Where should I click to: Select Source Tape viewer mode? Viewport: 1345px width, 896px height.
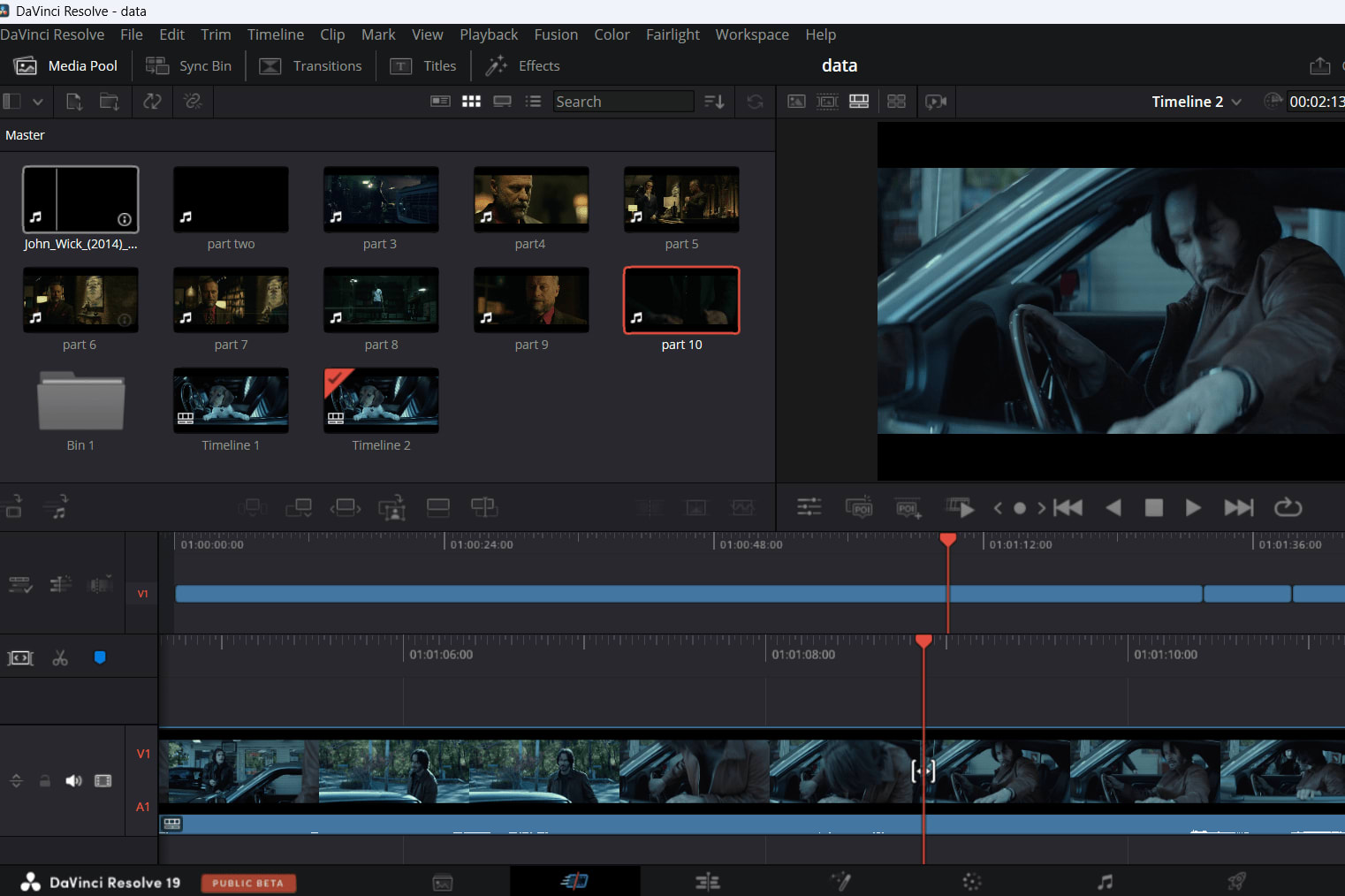tap(827, 102)
